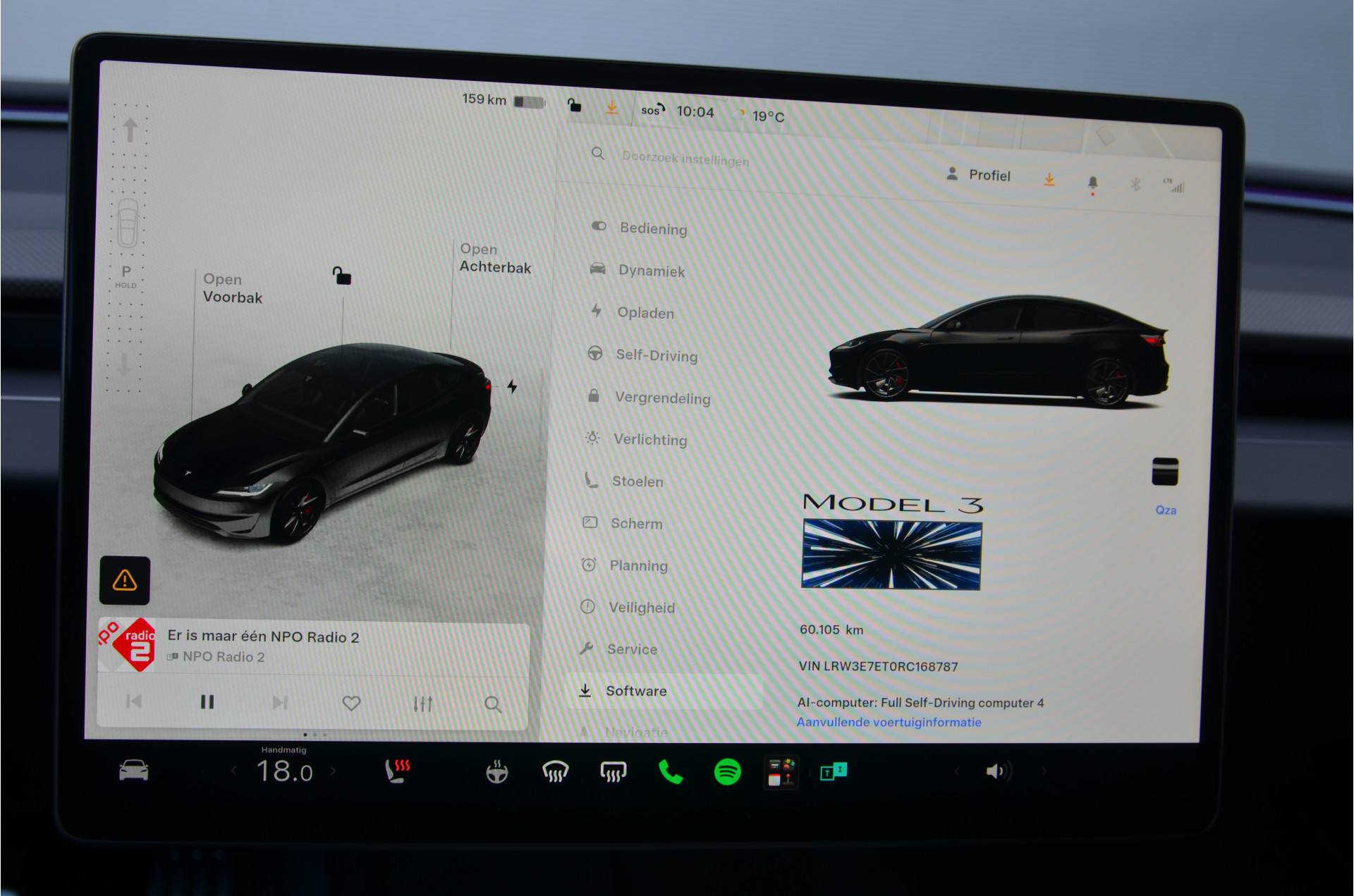Open Aanvullende voertuiginformatie link
1354x896 pixels.
[x=889, y=722]
